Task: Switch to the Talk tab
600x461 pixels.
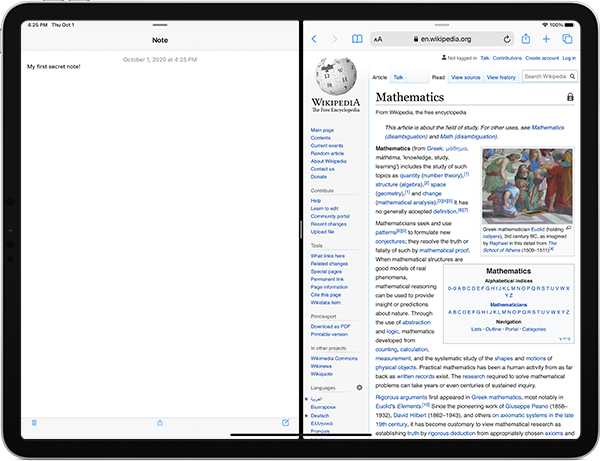Action: coord(398,77)
